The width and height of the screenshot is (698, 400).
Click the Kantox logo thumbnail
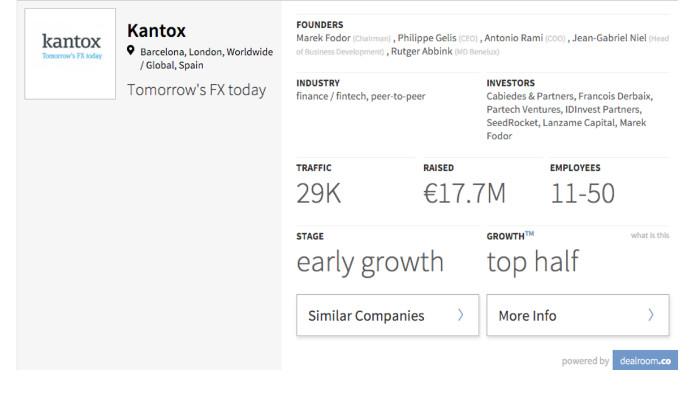click(70, 54)
